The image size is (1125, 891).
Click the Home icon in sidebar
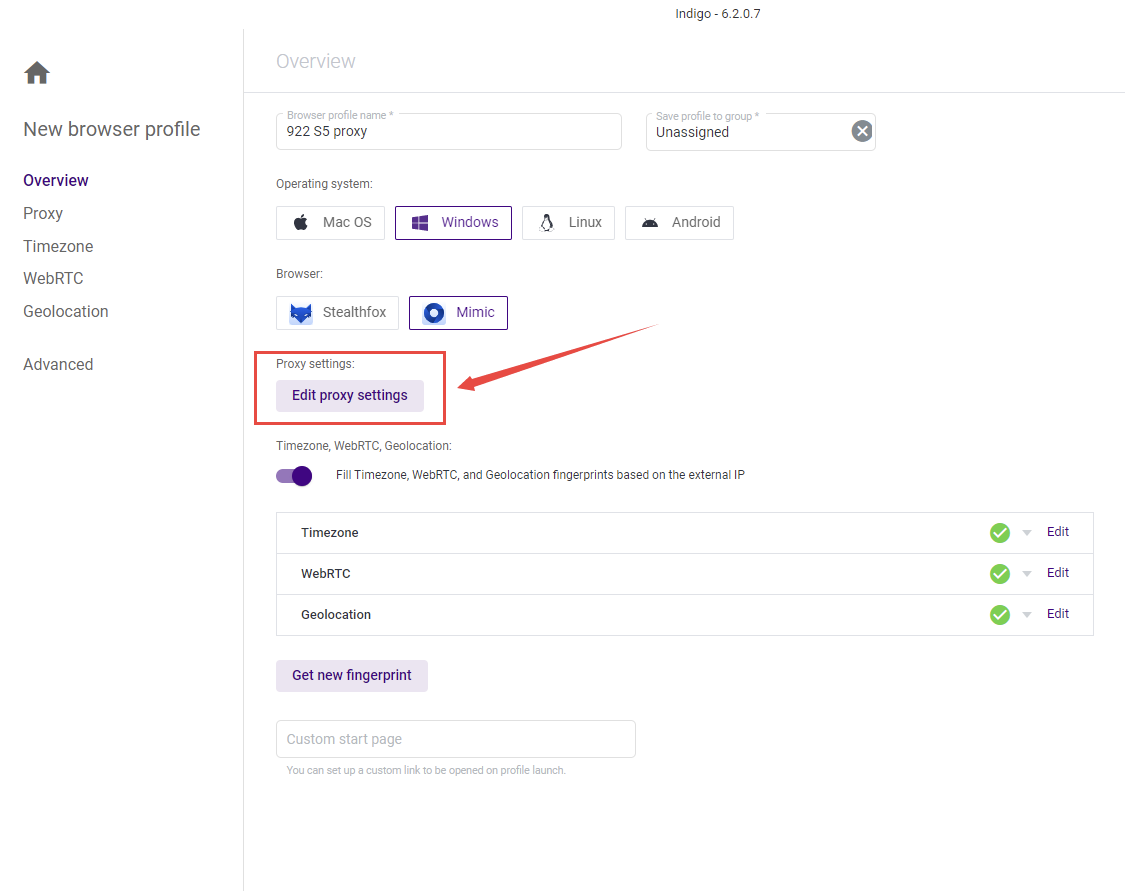point(37,73)
